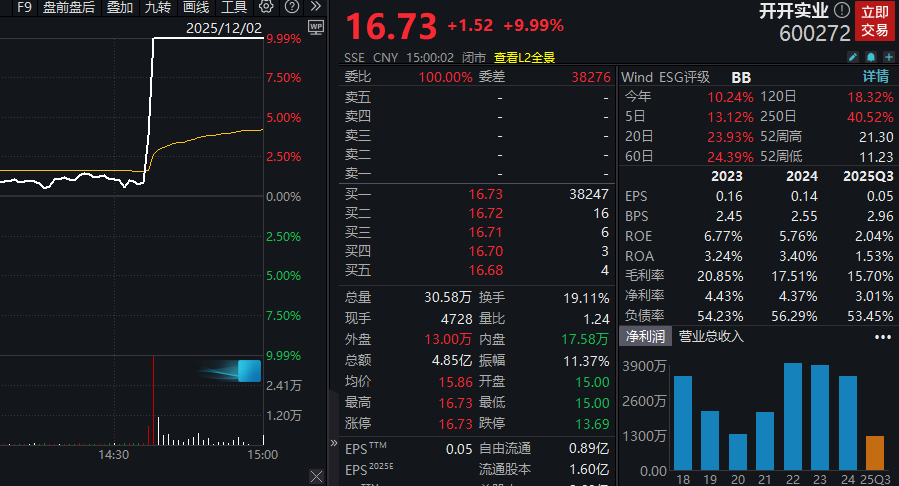The height and width of the screenshot is (486, 899).
Task: Open the 工具 tools menu
Action: [x=234, y=8]
